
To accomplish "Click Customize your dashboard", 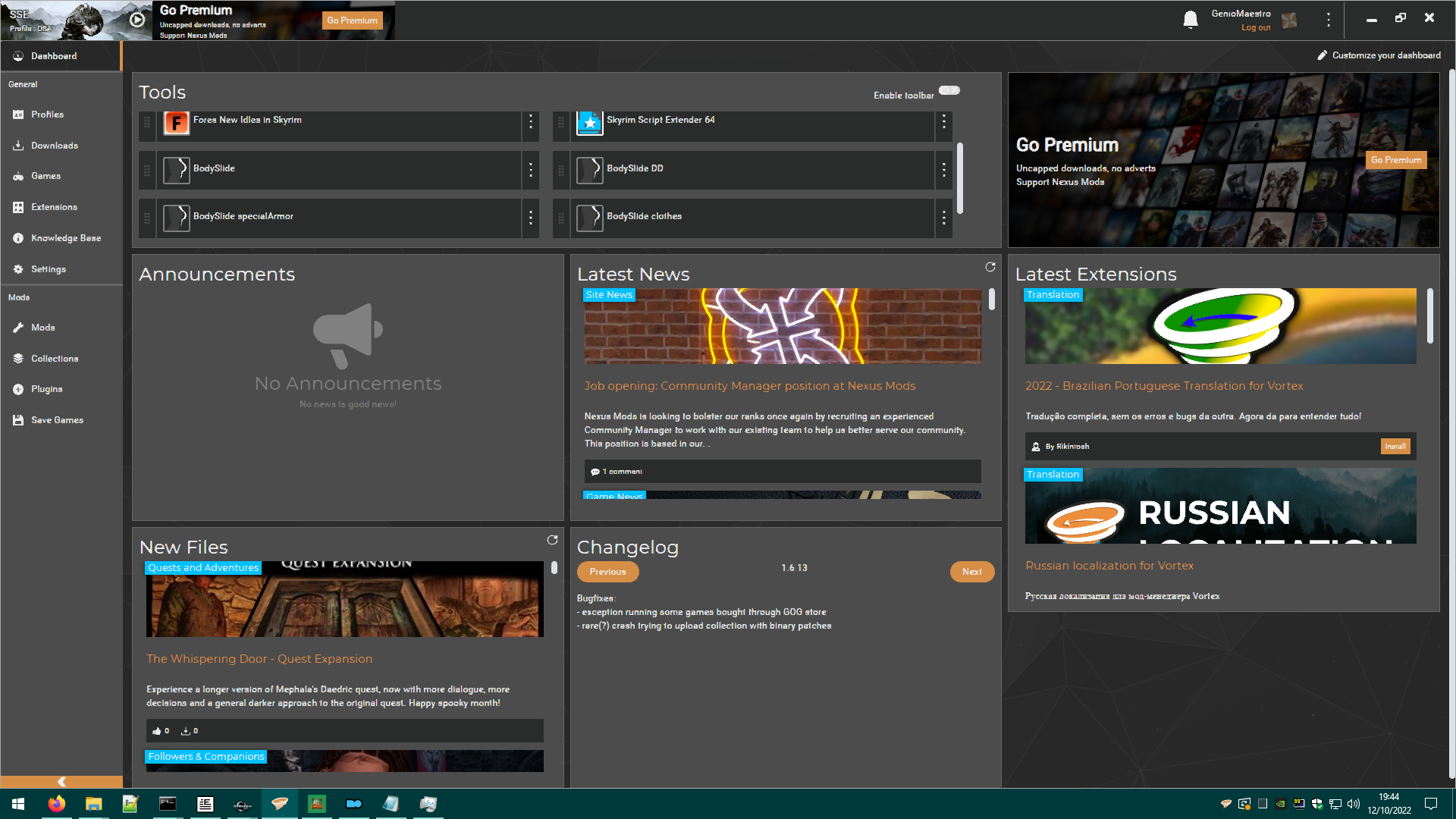I will [1379, 55].
